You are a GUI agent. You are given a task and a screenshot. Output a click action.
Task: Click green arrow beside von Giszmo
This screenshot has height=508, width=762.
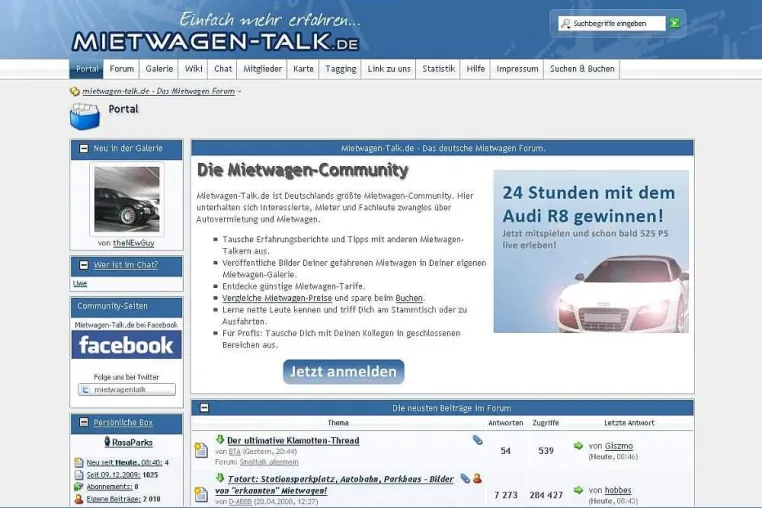[x=578, y=445]
